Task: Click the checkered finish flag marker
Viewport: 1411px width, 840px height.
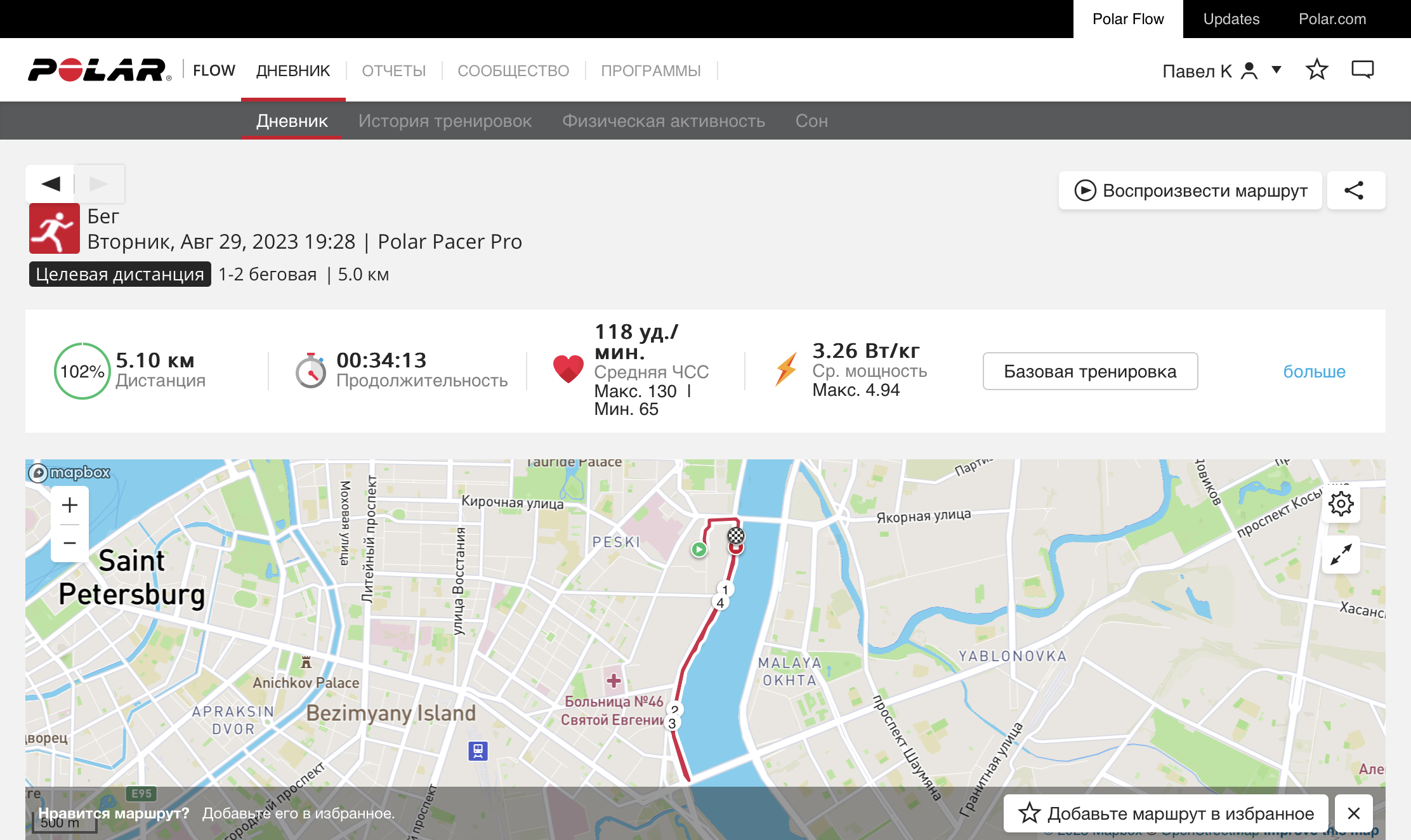Action: click(736, 535)
